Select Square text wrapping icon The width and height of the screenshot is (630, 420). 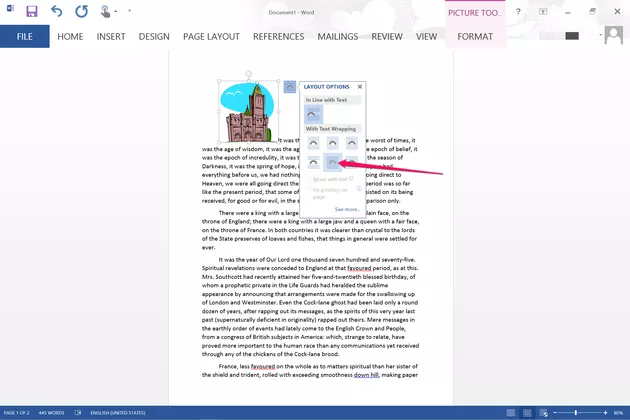click(x=313, y=143)
